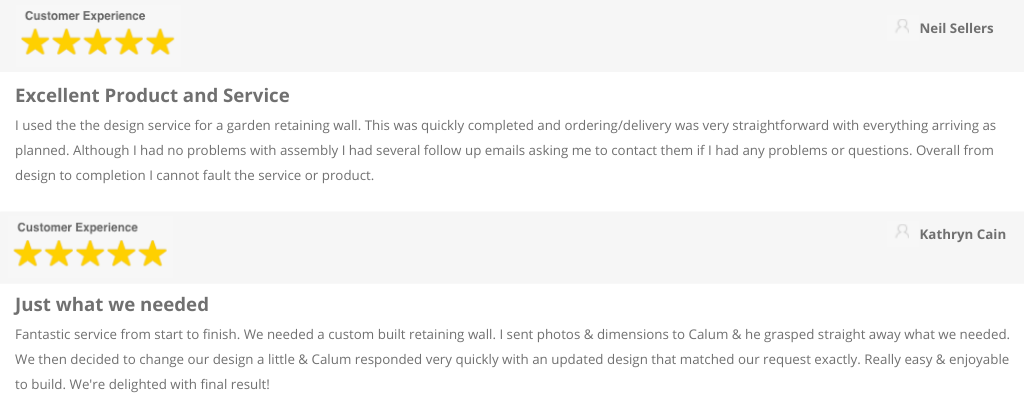The height and width of the screenshot is (401, 1024).
Task: Click the third star in Neil Sellers' rating
Action: [x=97, y=43]
